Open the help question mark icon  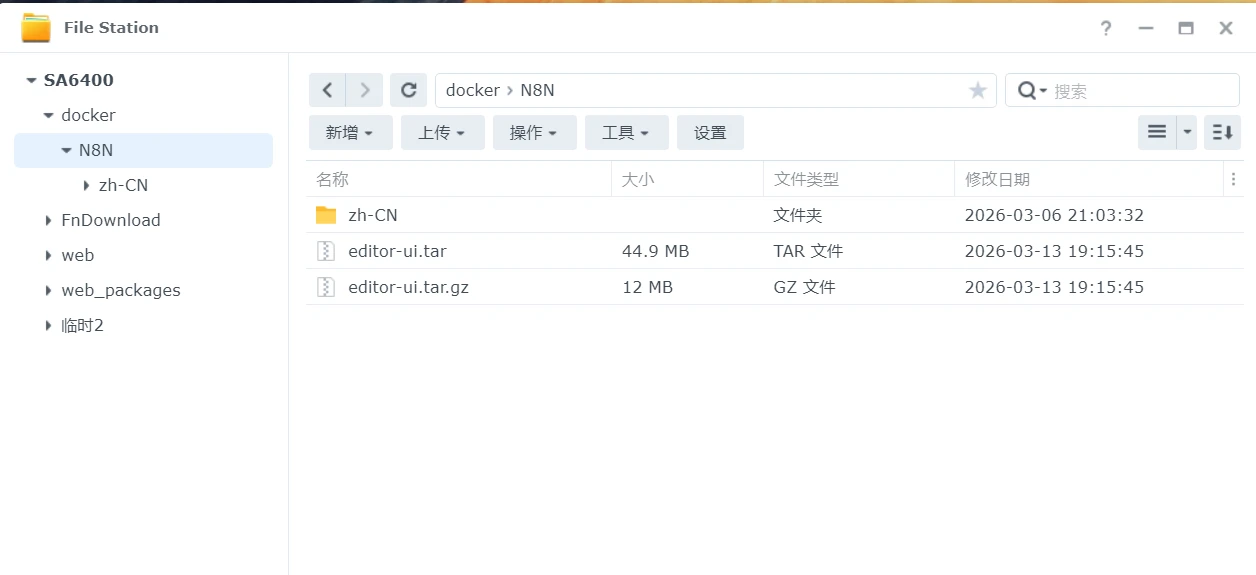[x=1105, y=28]
